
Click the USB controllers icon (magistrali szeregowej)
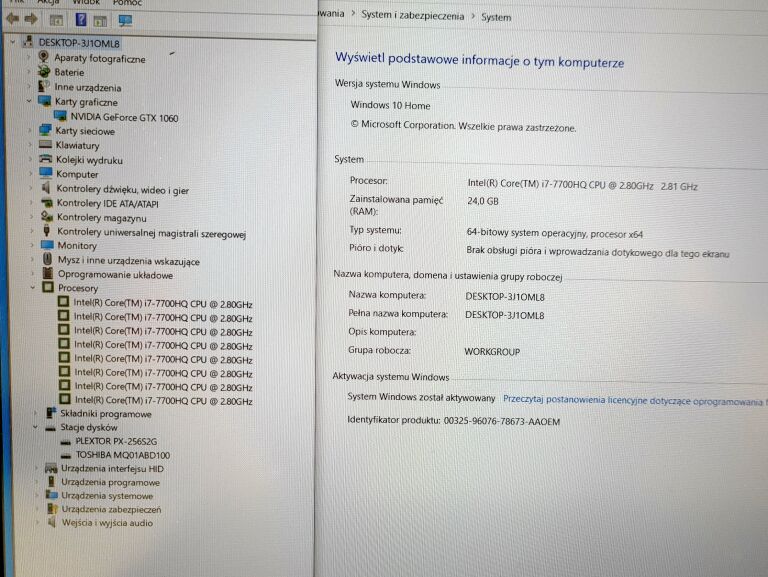tap(47, 231)
